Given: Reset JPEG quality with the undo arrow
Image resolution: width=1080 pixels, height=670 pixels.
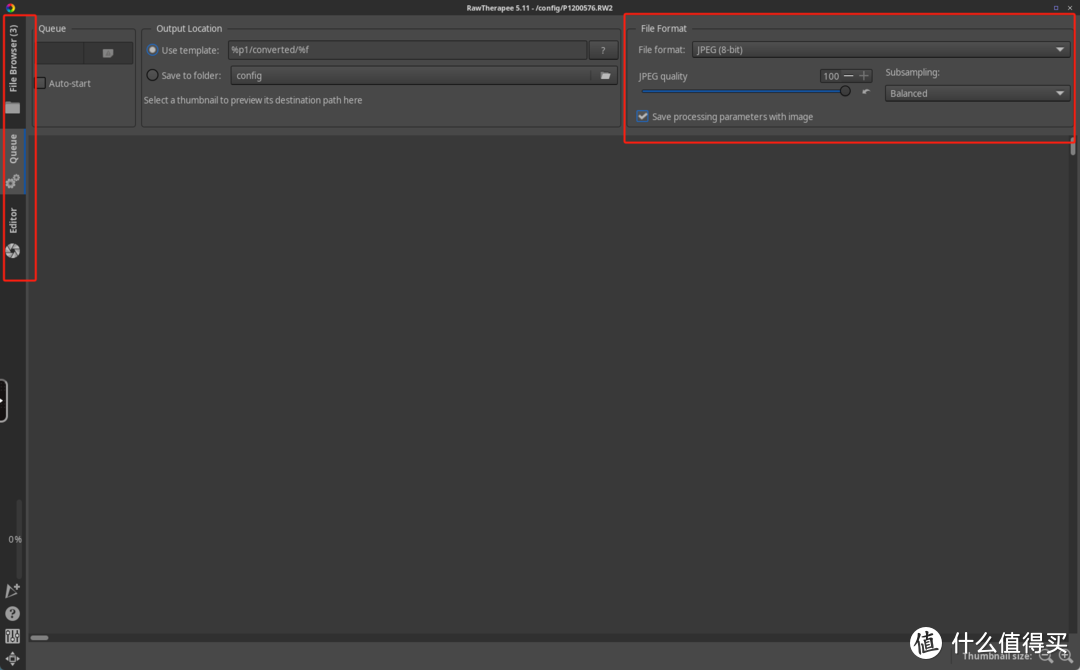Looking at the screenshot, I should [866, 92].
